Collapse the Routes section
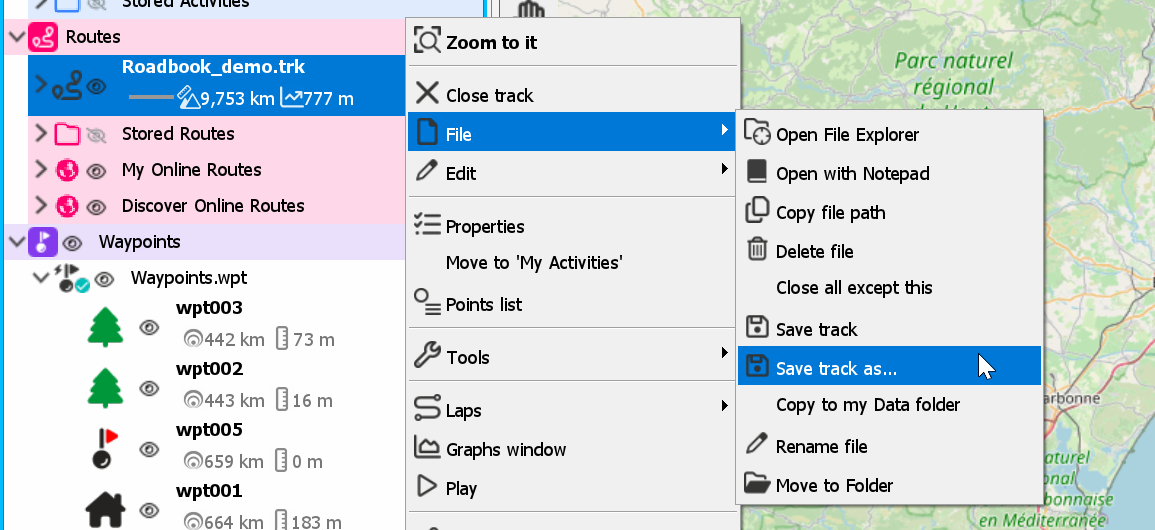Screen dimensions: 1155x530 point(16,37)
